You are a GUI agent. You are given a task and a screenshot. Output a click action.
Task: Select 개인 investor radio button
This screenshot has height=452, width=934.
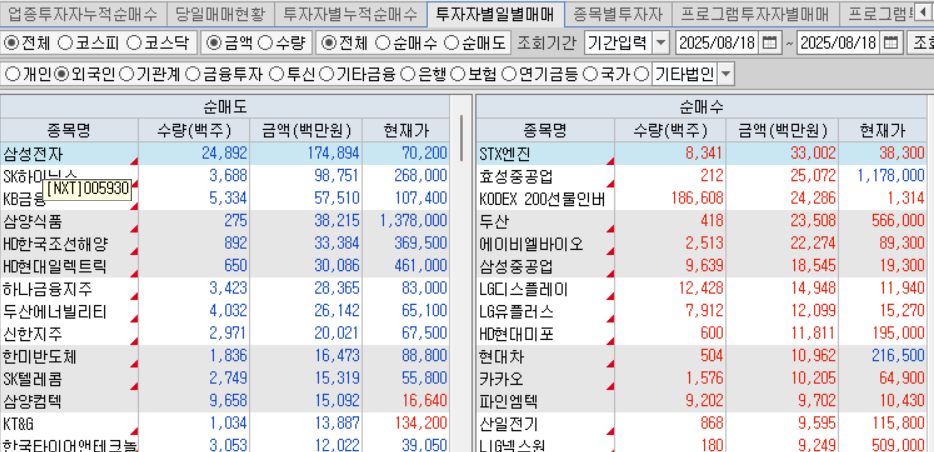click(12, 74)
